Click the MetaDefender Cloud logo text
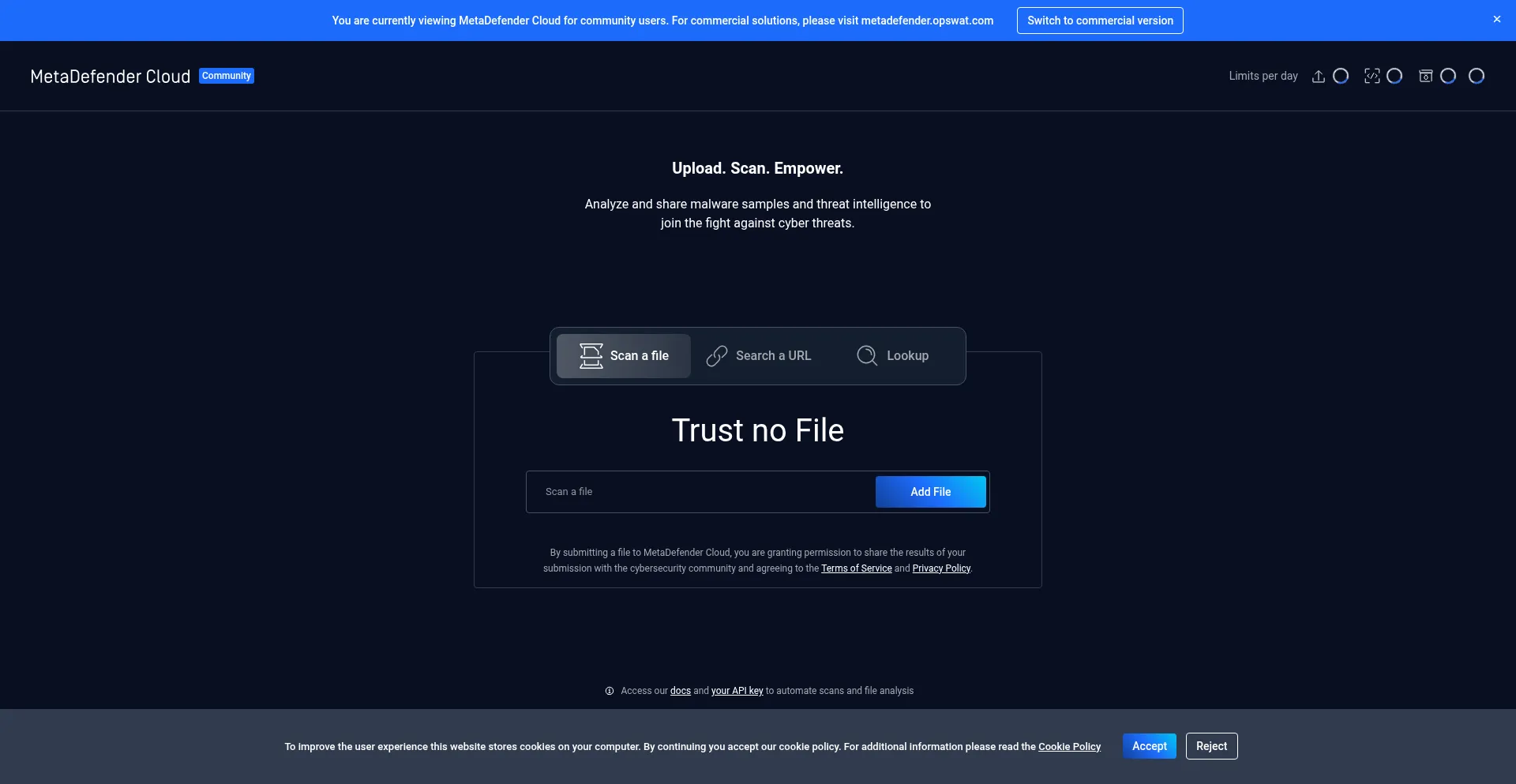Viewport: 1516px width, 784px height. tap(111, 77)
